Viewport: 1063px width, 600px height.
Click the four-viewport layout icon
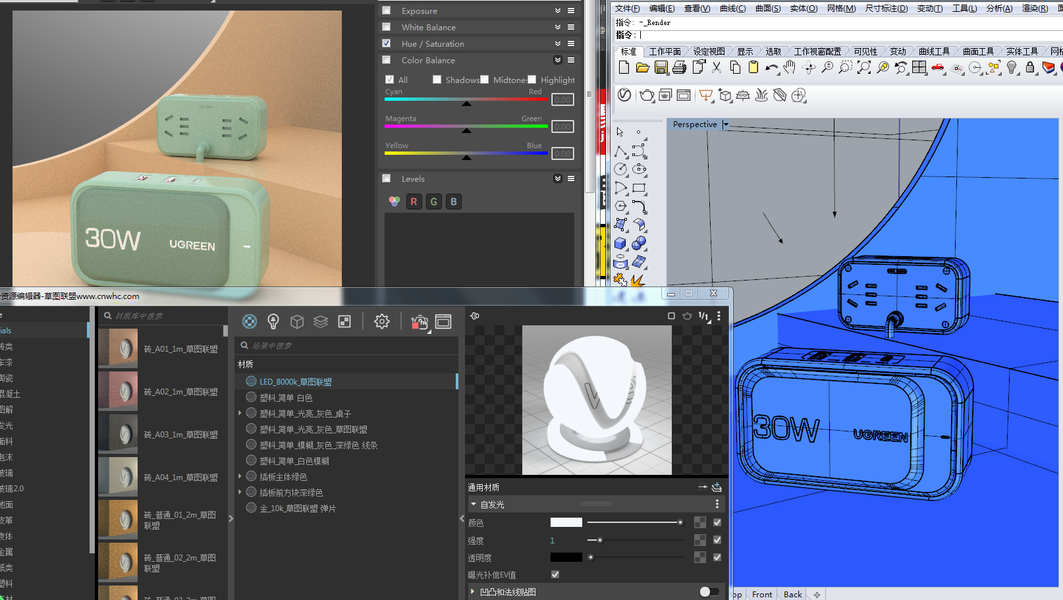point(919,67)
